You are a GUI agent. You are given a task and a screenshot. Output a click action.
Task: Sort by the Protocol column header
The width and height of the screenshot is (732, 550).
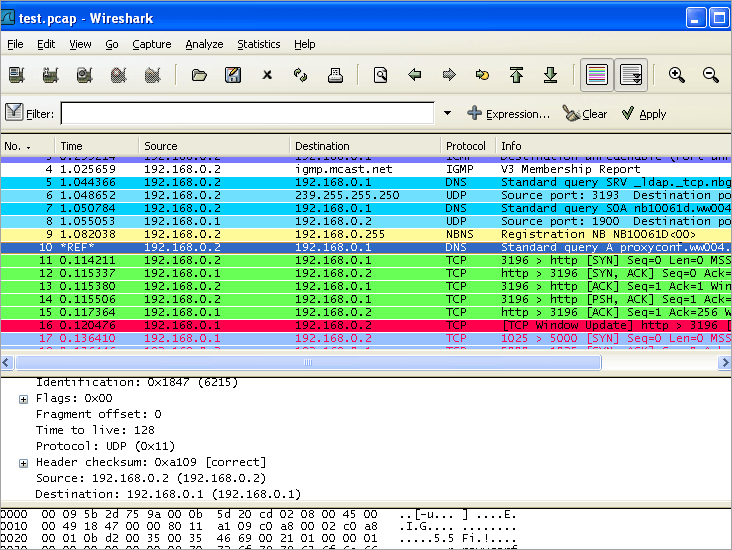468,146
